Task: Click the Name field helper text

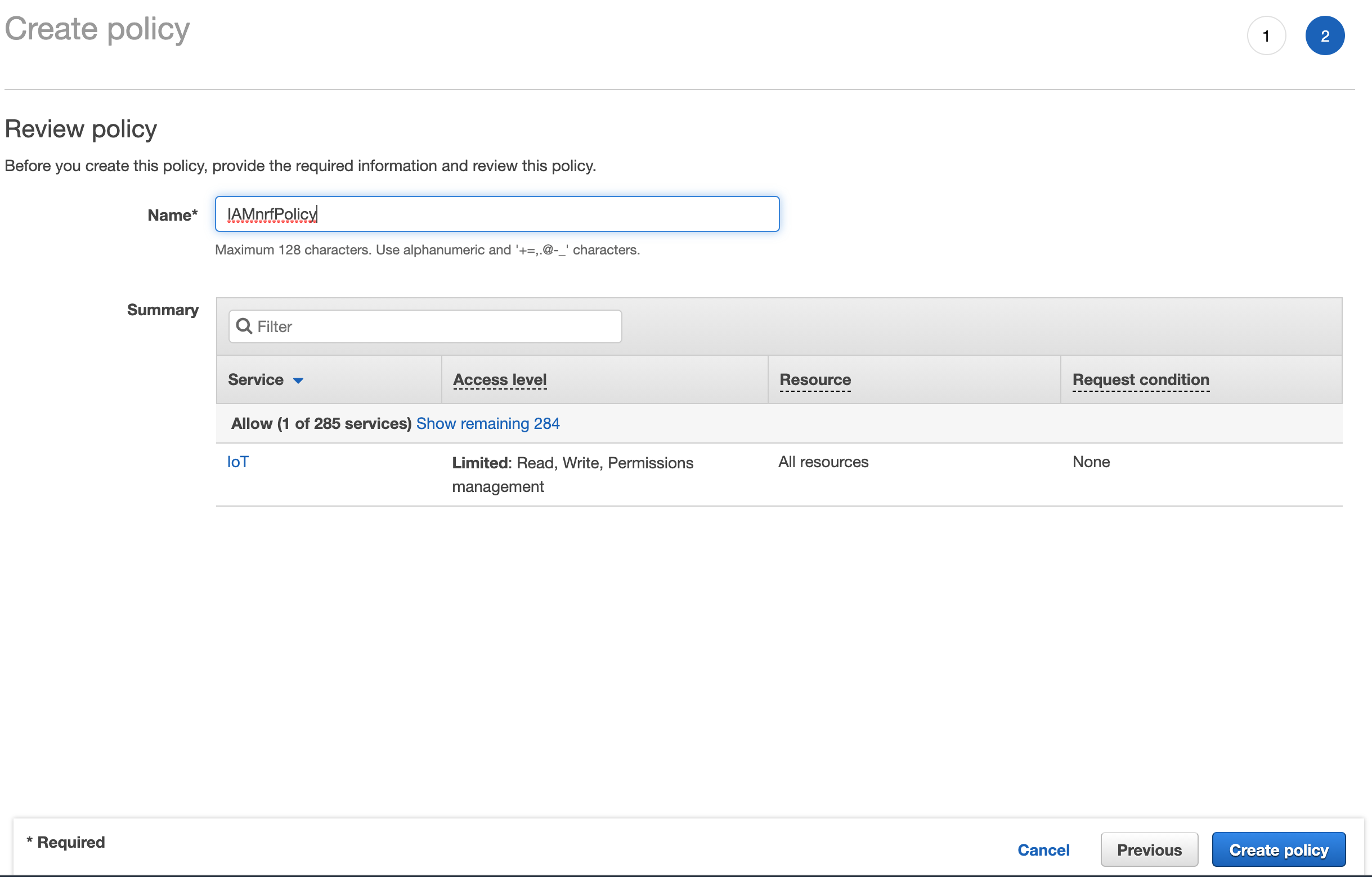Action: pos(427,249)
